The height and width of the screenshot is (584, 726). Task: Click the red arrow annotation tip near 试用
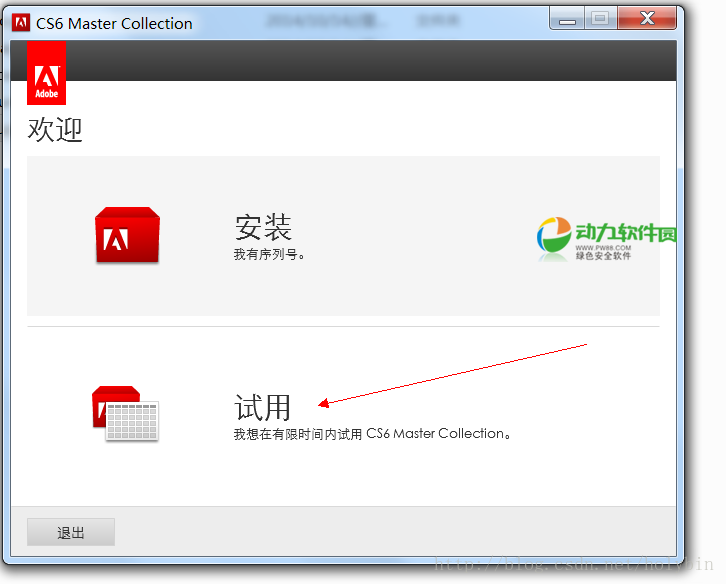click(322, 404)
